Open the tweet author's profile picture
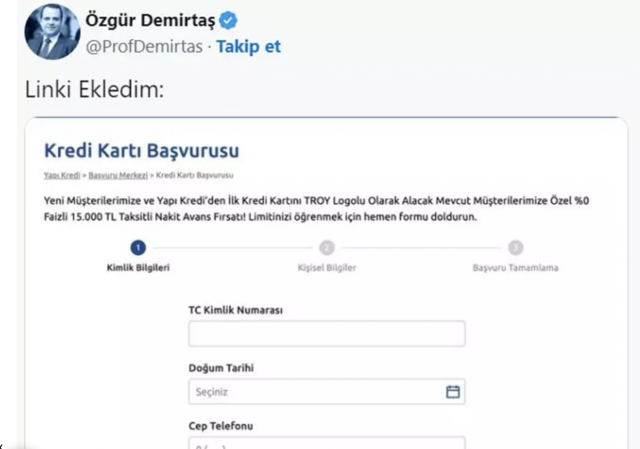Viewport: 640px width, 449px height. [52, 32]
